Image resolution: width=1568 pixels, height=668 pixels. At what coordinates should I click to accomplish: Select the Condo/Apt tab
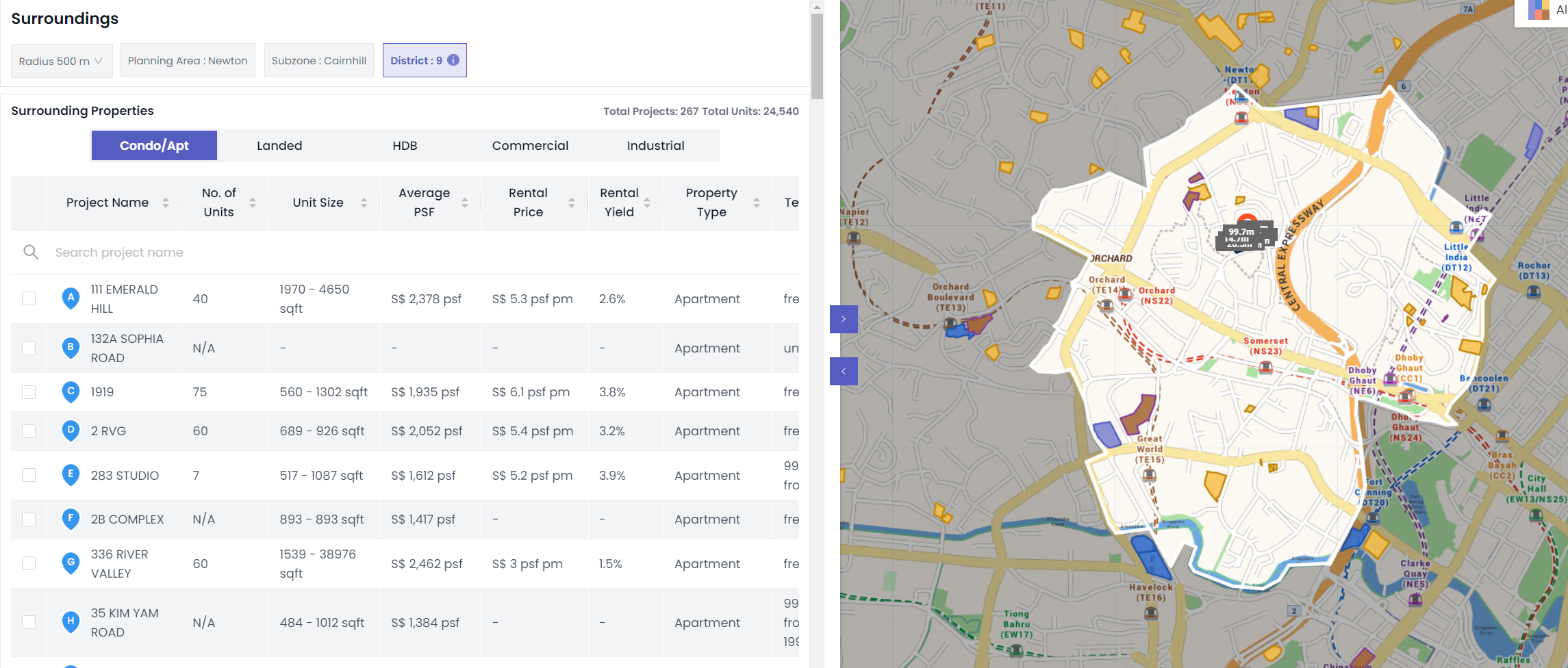pos(154,145)
